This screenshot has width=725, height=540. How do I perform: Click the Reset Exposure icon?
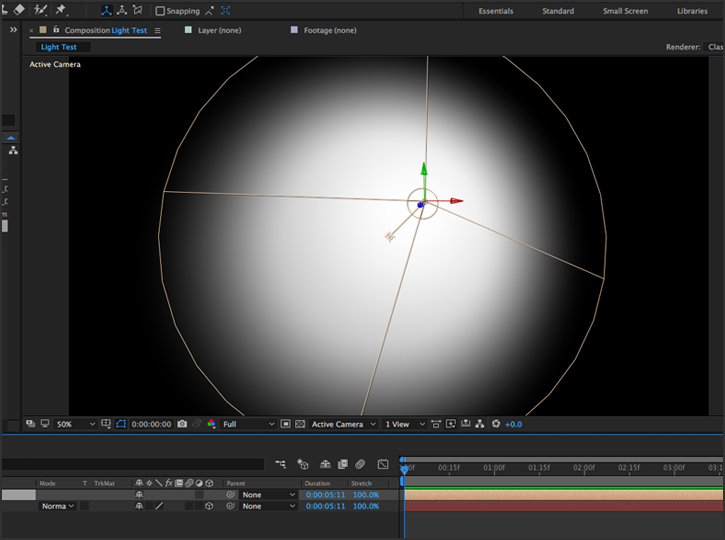tap(496, 424)
